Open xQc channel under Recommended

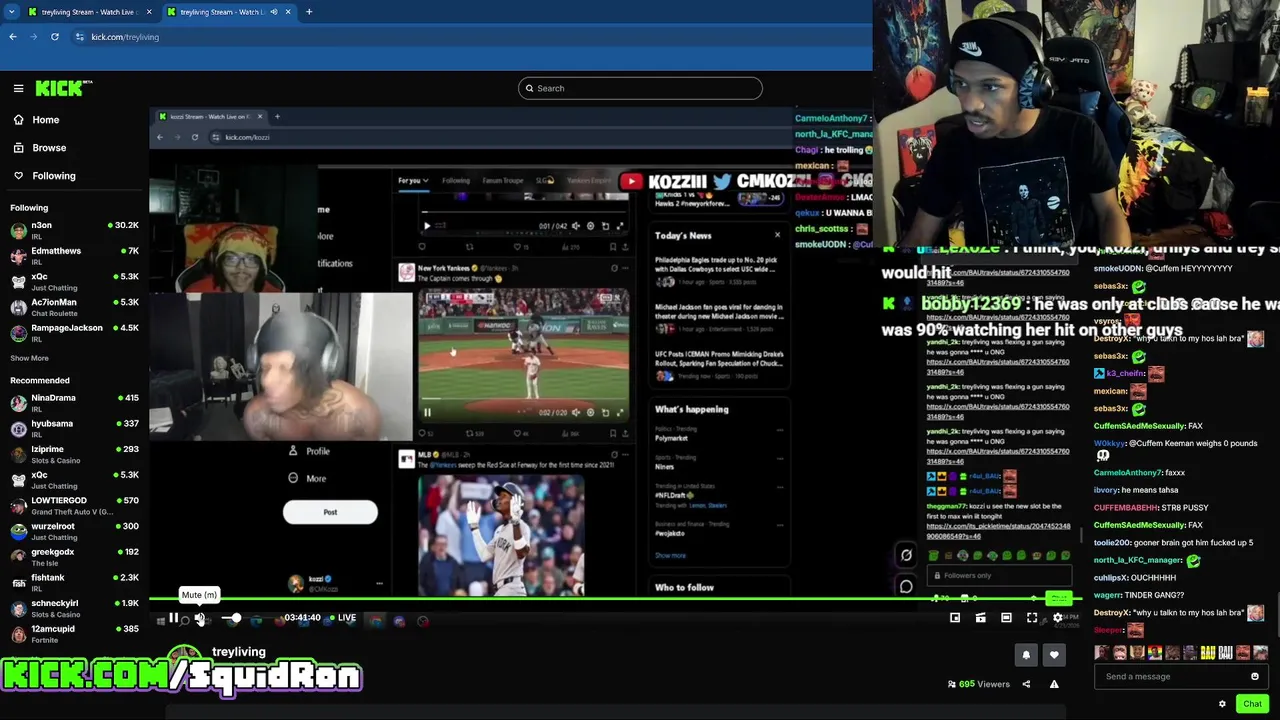point(74,480)
